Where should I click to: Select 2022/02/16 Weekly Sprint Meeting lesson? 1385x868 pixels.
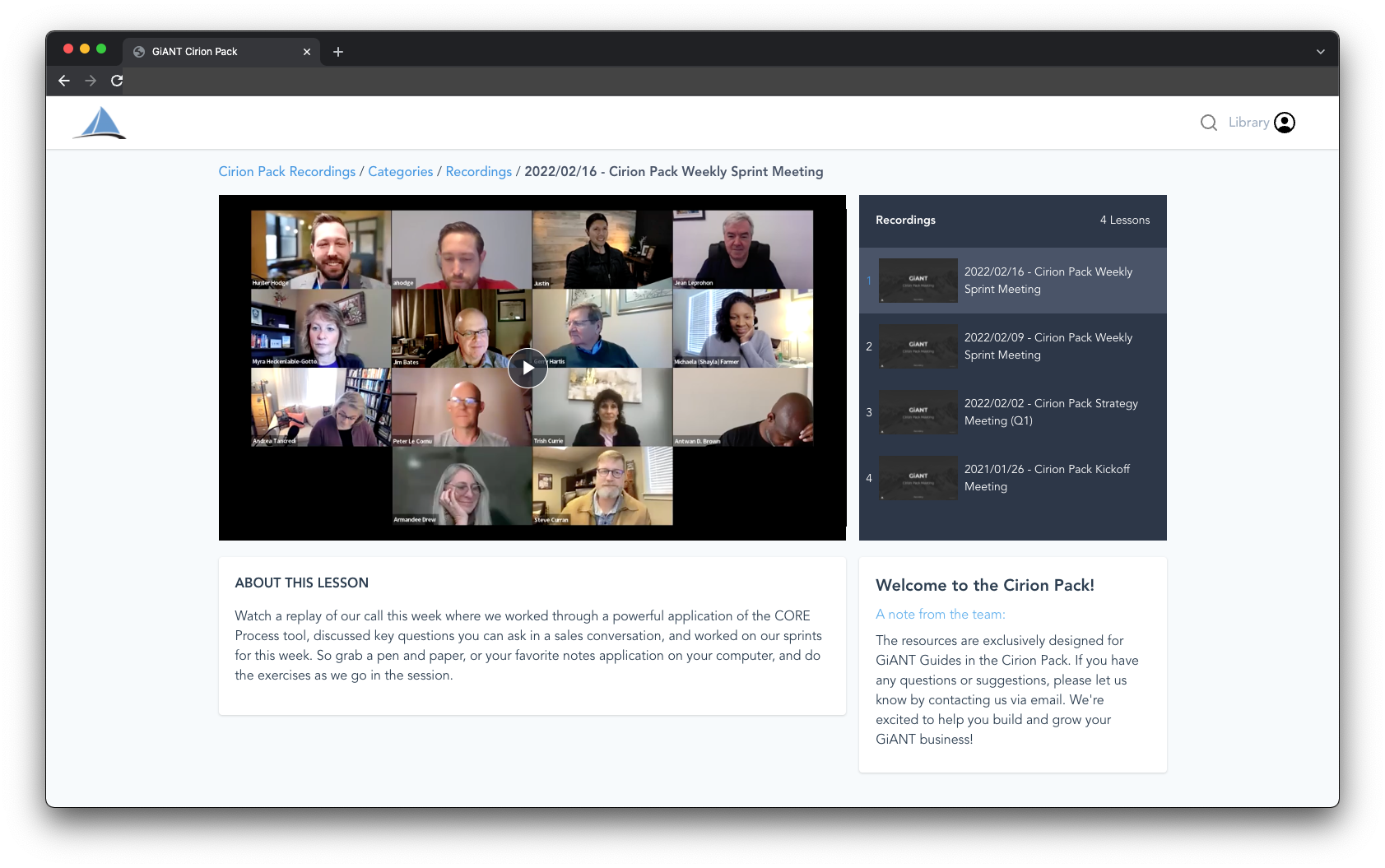1013,281
